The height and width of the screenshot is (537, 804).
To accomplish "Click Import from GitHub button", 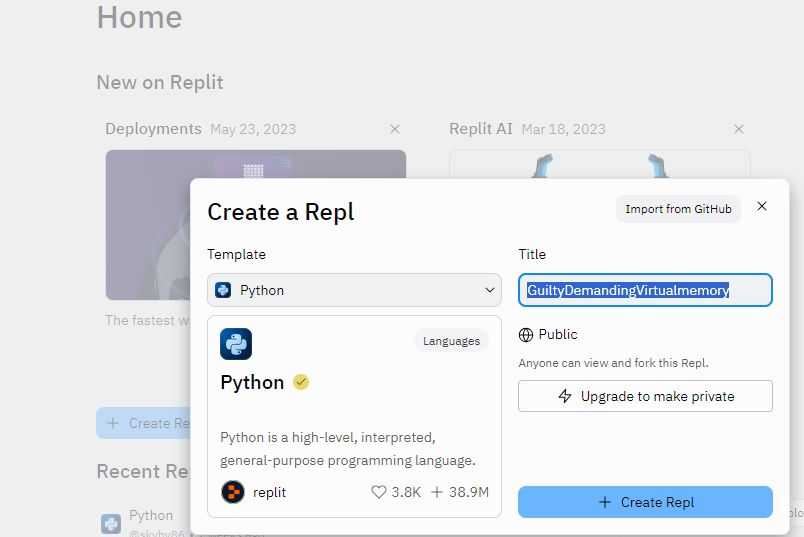I will (x=678, y=209).
